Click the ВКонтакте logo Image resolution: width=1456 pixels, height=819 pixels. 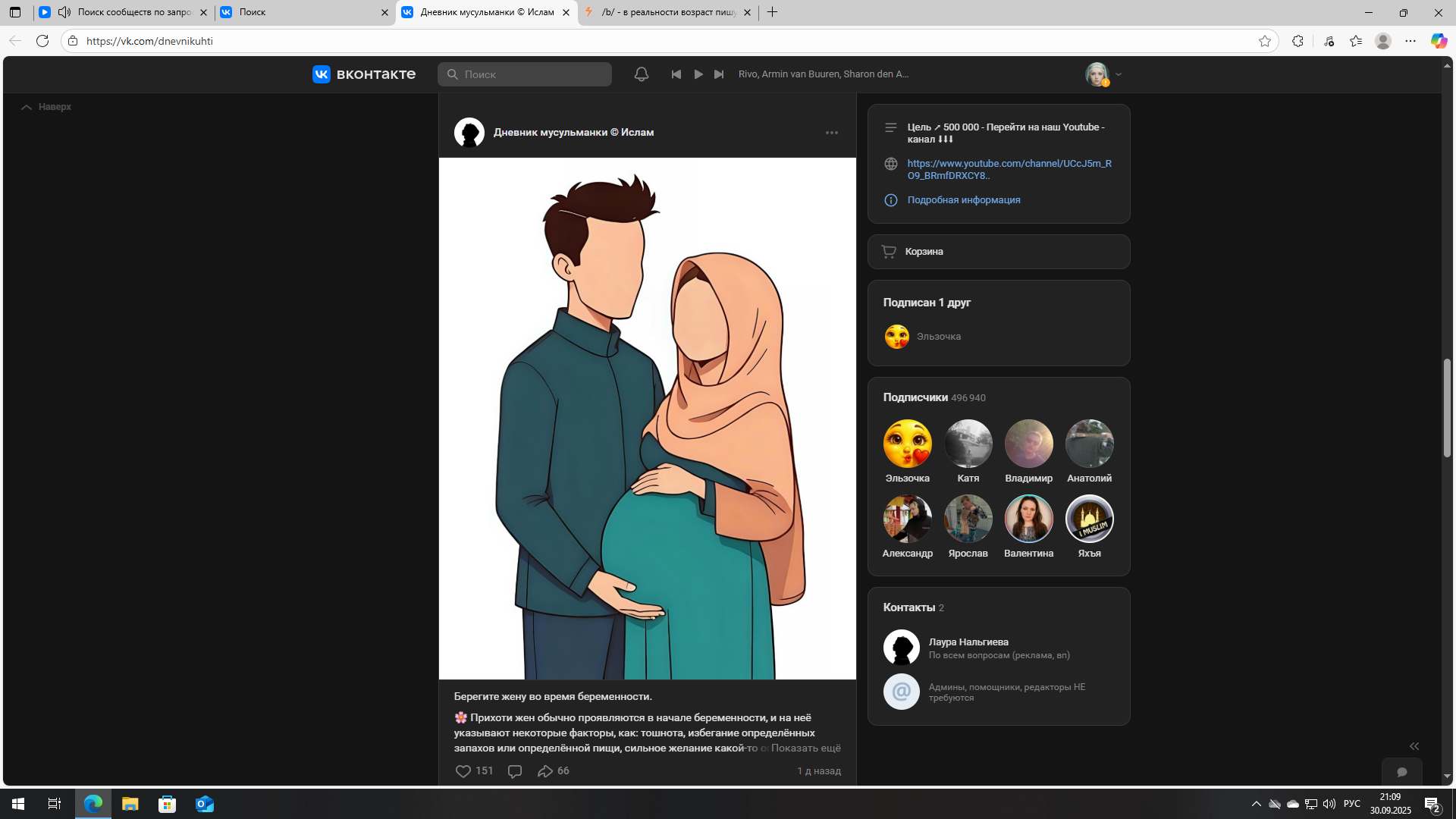pos(364,74)
